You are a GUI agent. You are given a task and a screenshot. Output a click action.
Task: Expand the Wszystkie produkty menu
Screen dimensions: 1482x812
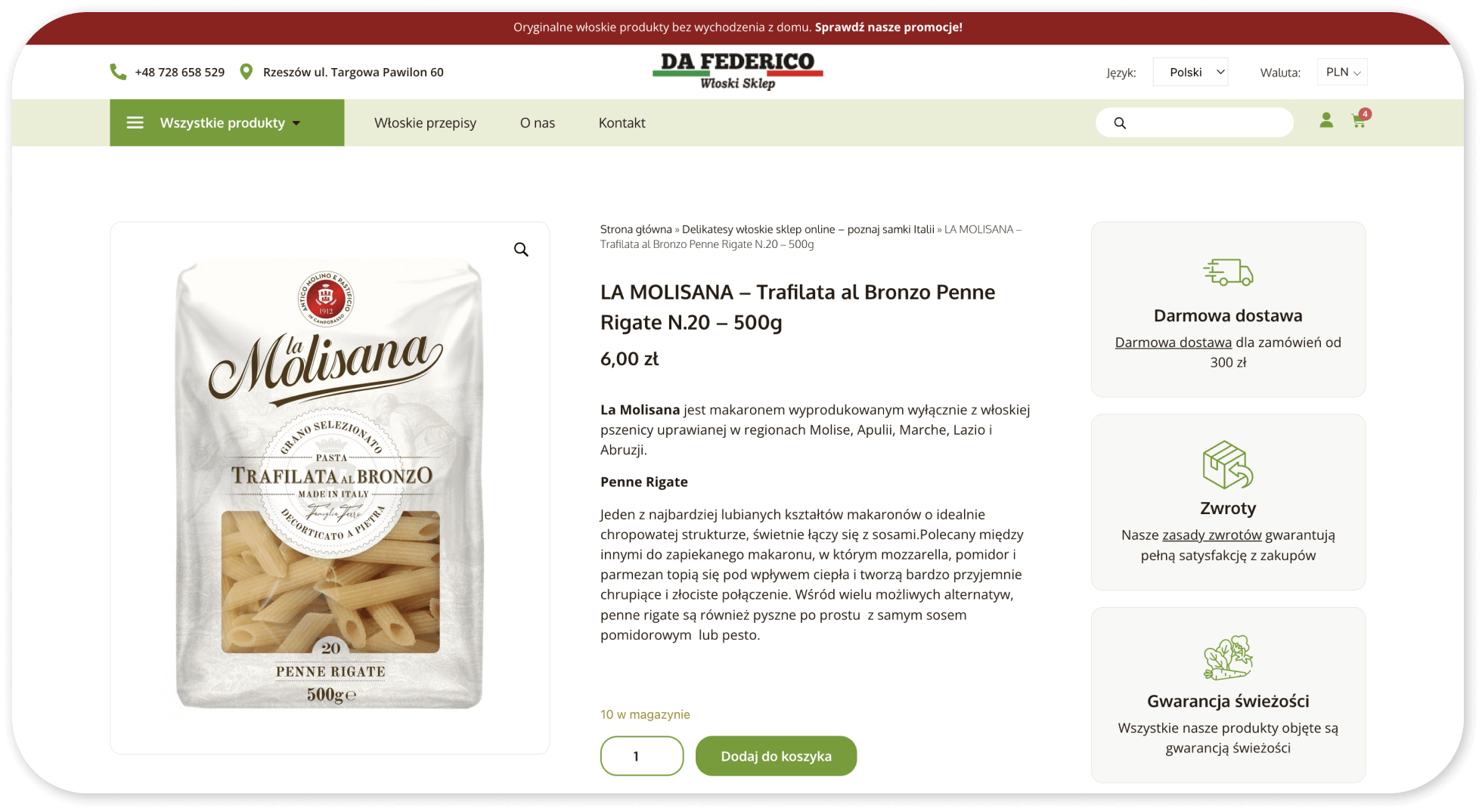[x=227, y=122]
